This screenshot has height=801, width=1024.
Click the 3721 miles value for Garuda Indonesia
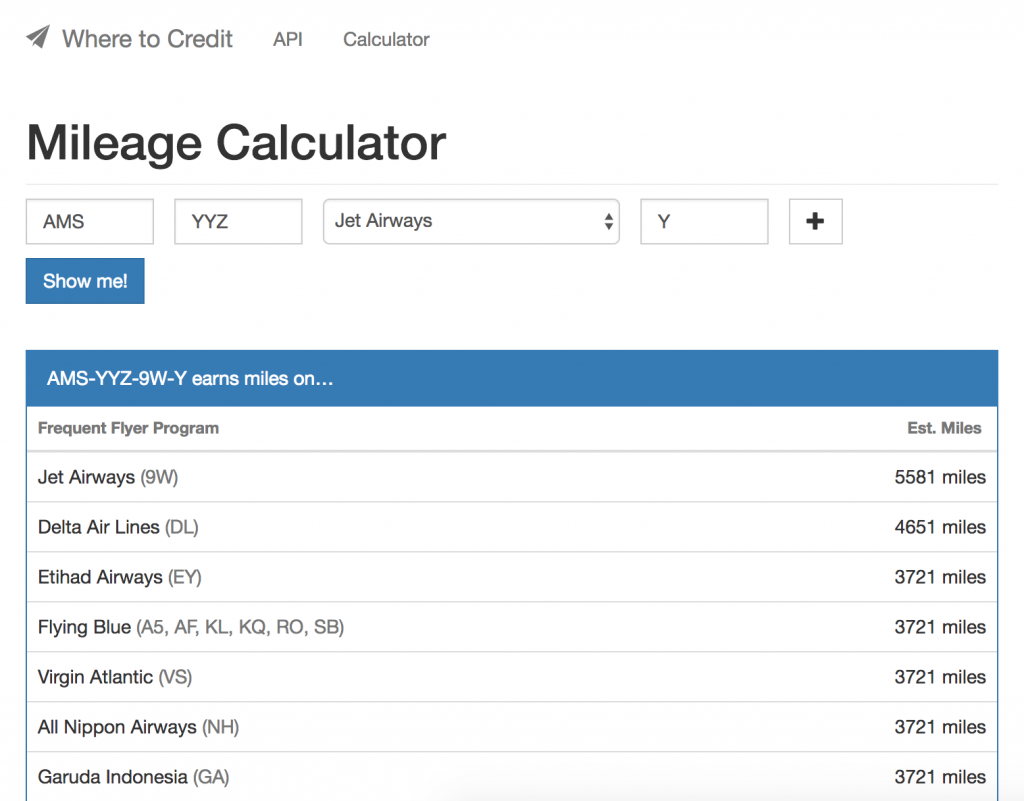click(940, 777)
